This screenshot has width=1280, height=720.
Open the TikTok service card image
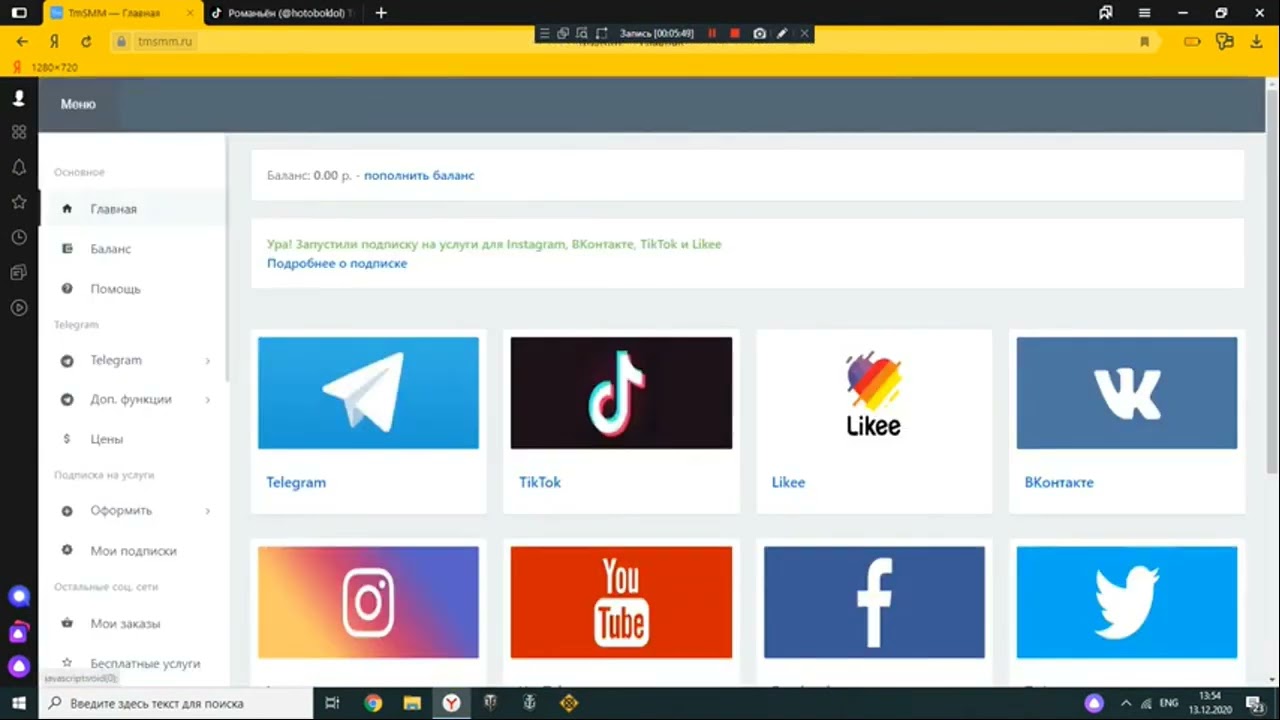(x=621, y=393)
